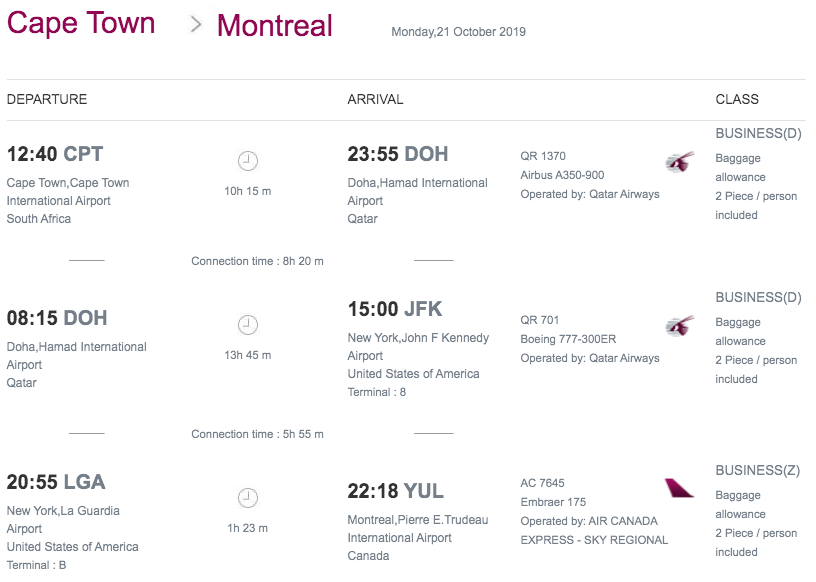Screen dimensions: 816x582
Task: Select the Cape Town origin heading
Action: (x=81, y=23)
